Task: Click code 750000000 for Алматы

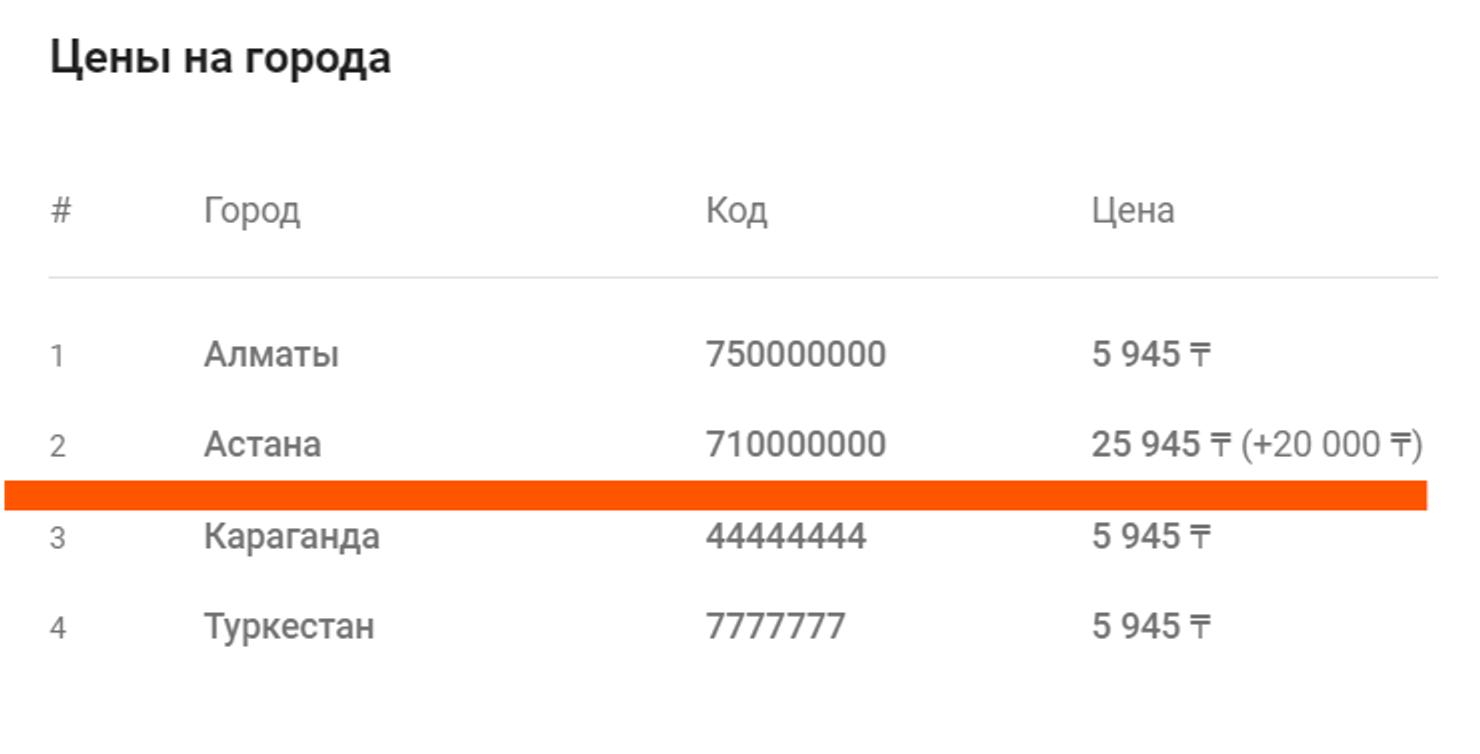Action: (x=795, y=354)
